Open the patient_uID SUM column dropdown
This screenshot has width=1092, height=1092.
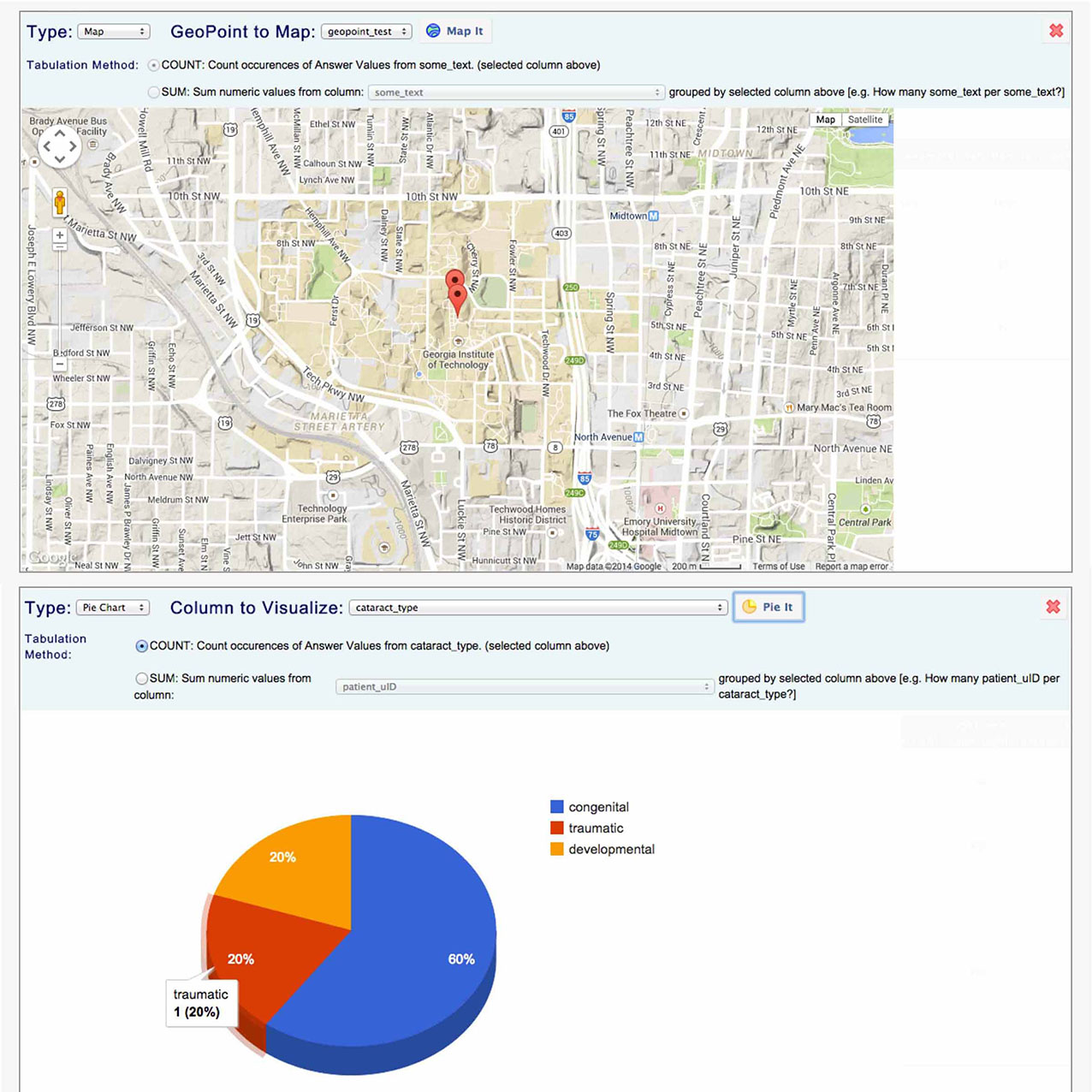525,686
